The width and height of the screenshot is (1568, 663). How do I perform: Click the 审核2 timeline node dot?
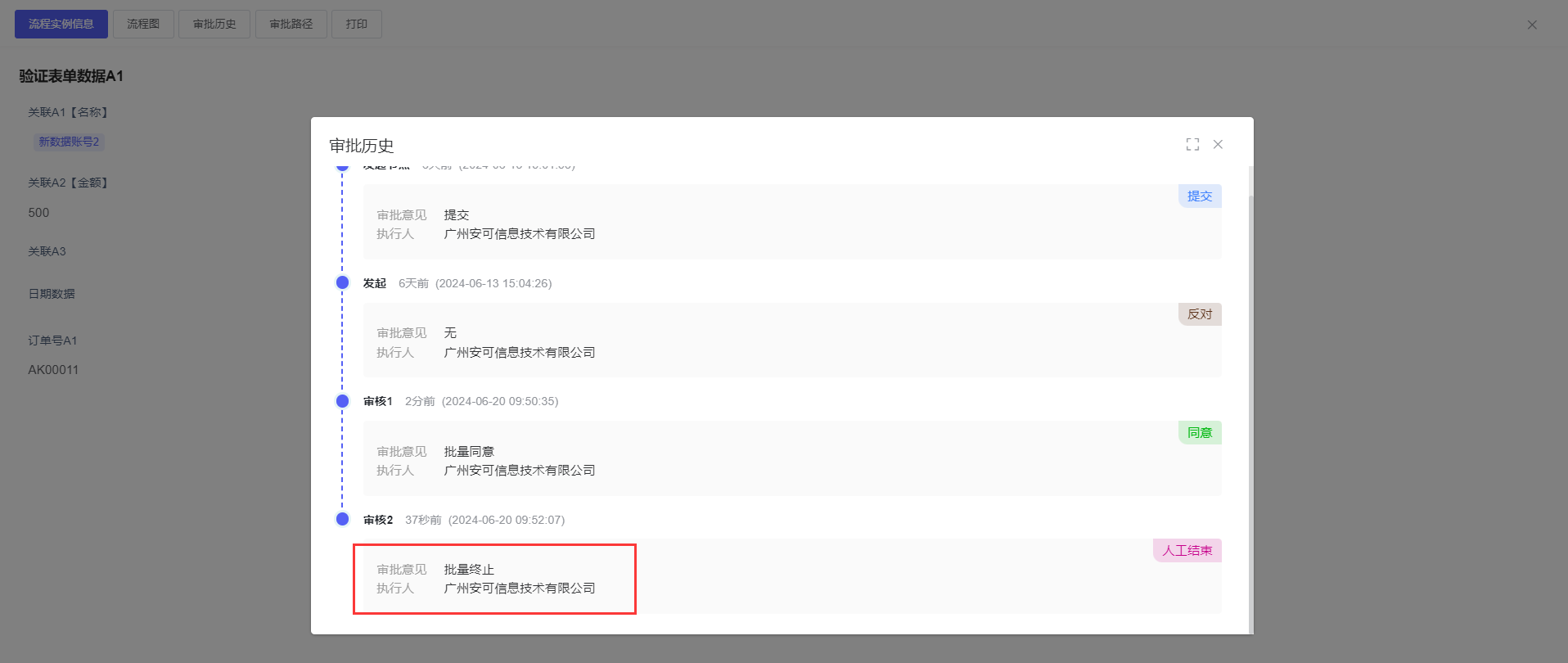(x=343, y=519)
